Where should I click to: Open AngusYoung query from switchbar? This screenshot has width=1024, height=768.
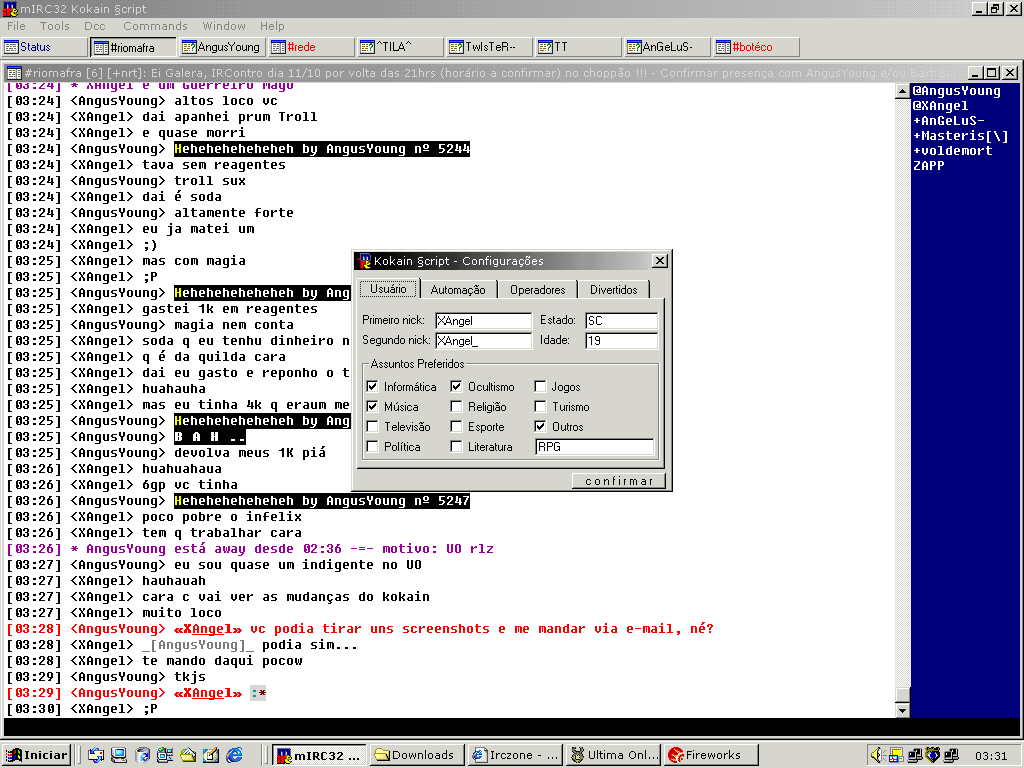click(223, 47)
